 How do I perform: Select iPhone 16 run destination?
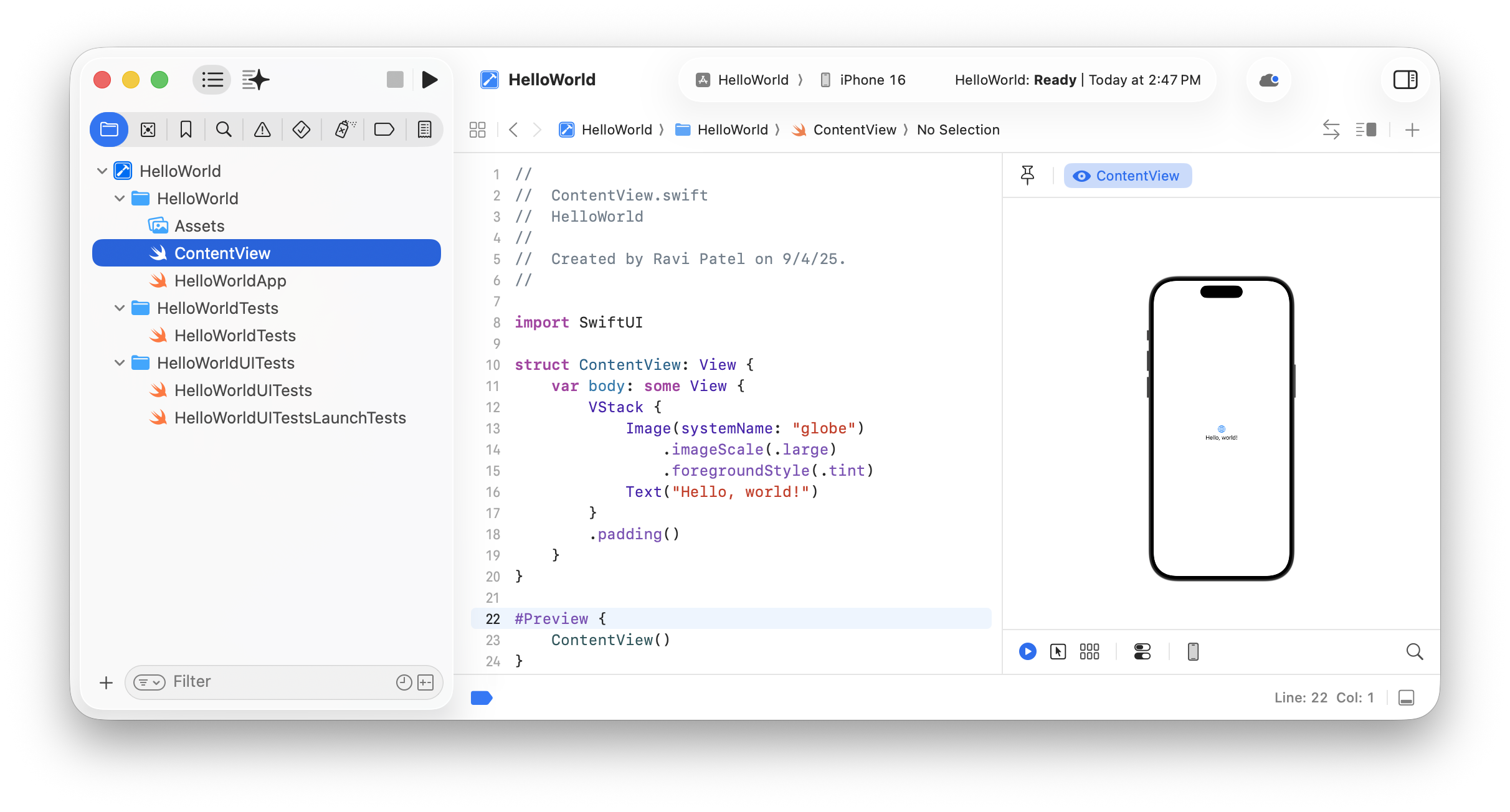862,80
